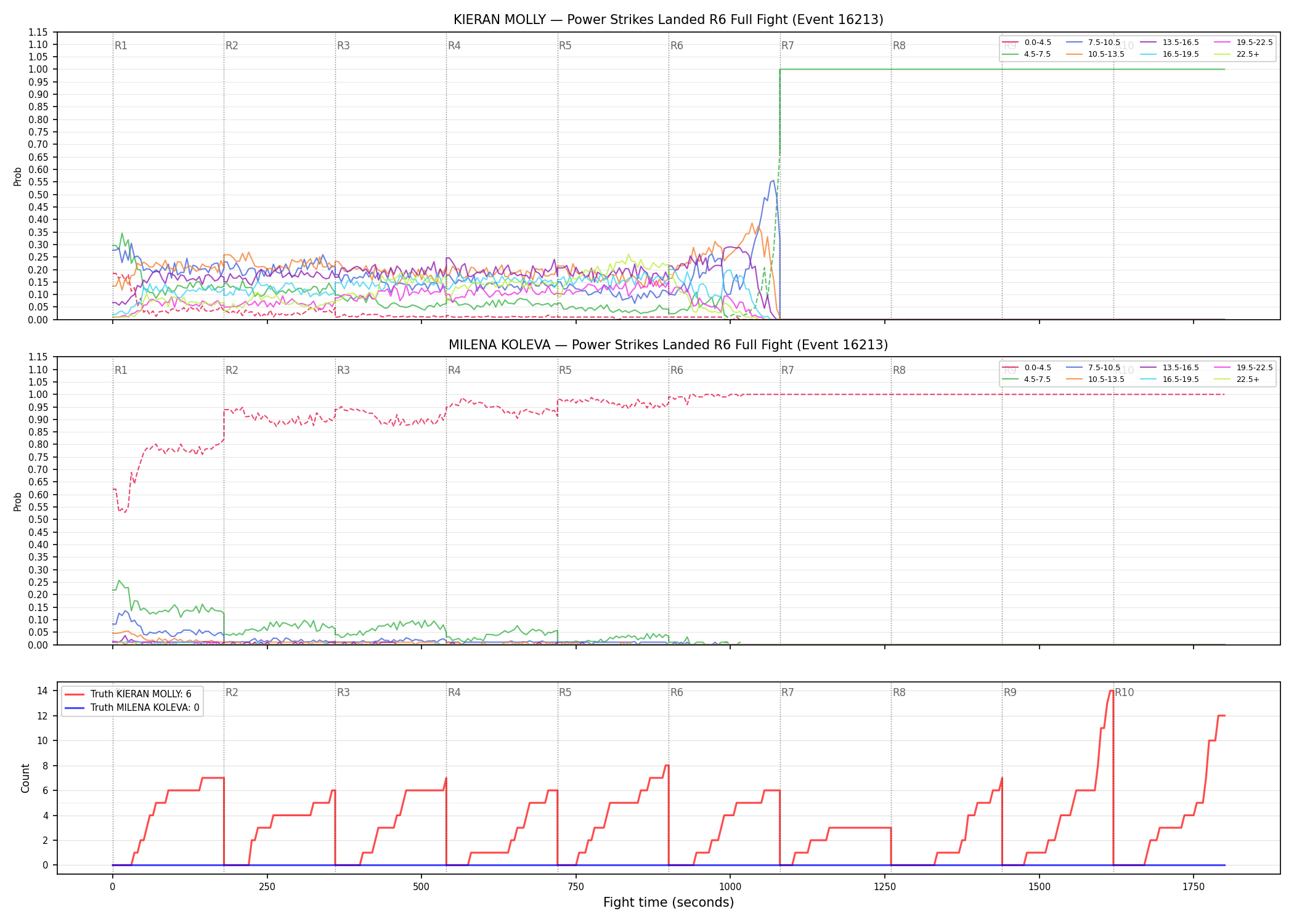Click 13.5-16.5 legend entry in top chart

1170,43
